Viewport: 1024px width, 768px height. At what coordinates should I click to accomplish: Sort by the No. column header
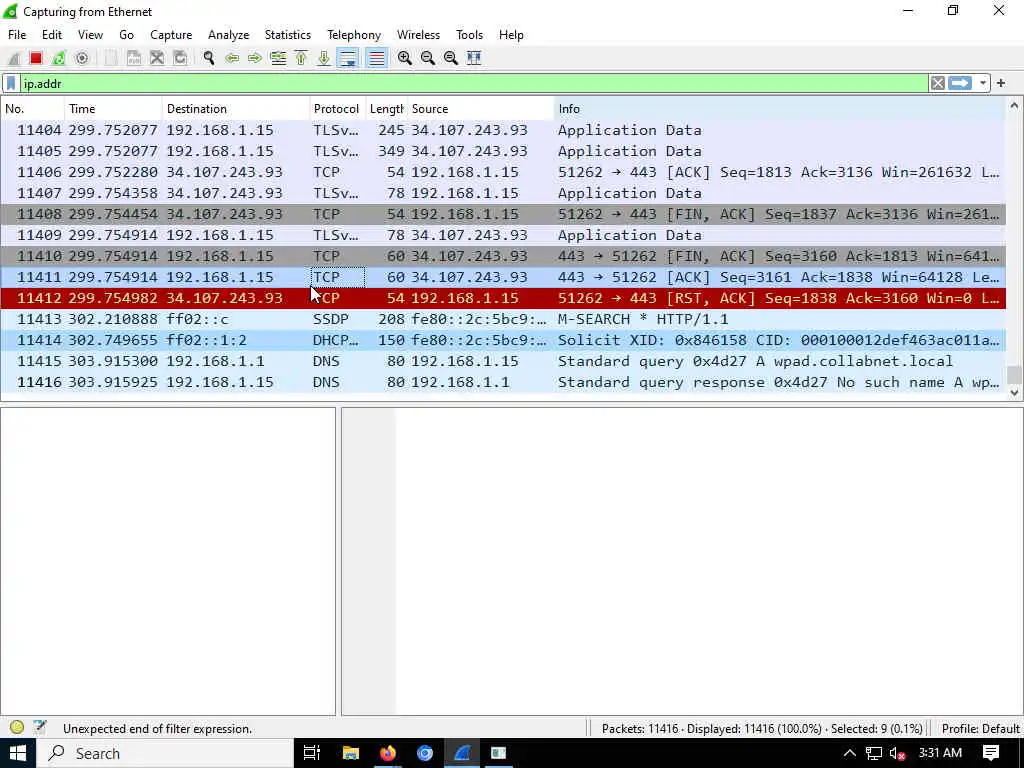point(33,109)
